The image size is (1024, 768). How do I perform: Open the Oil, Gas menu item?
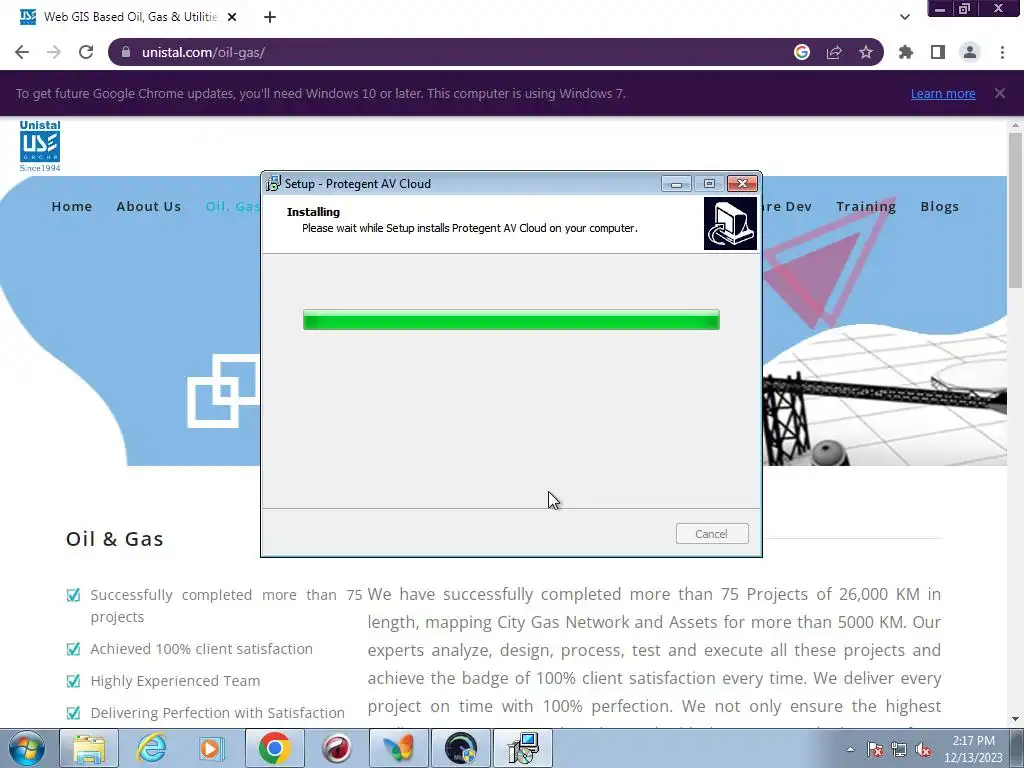click(232, 206)
